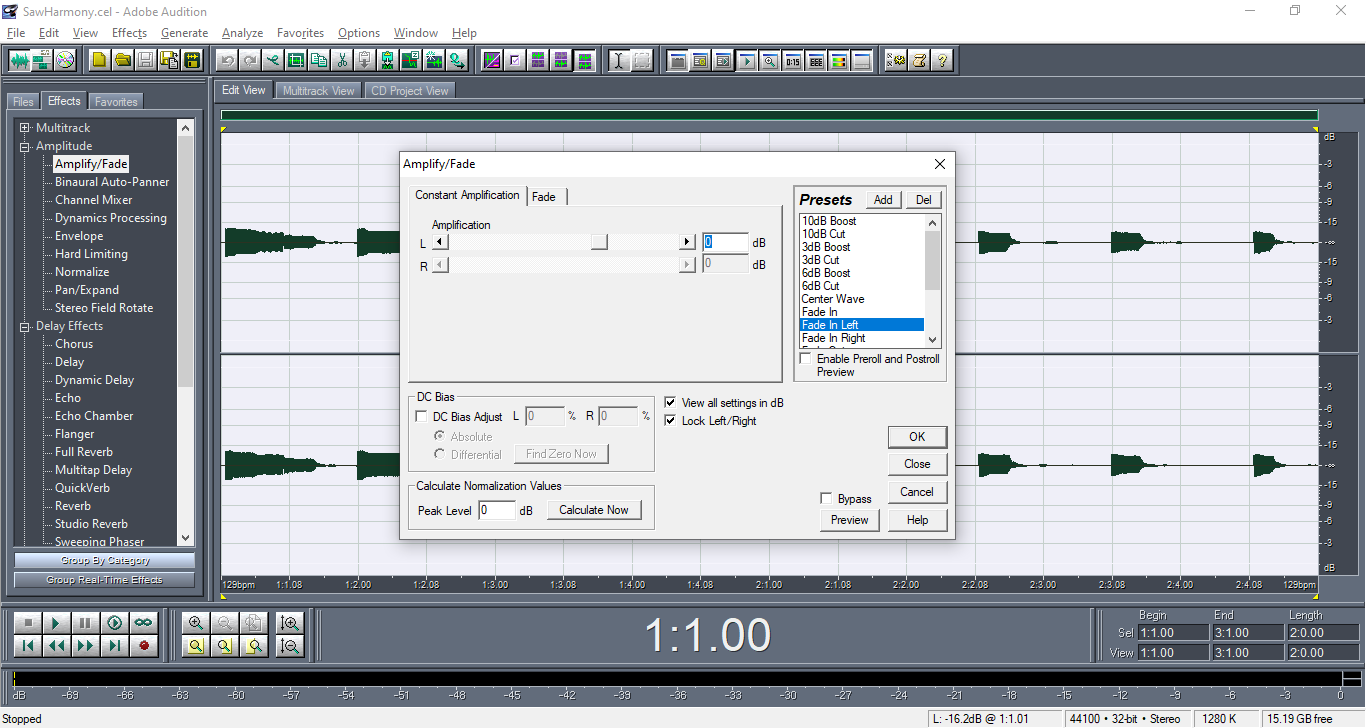Toggle the Bypass checkbox
1366x728 pixels.
826,499
